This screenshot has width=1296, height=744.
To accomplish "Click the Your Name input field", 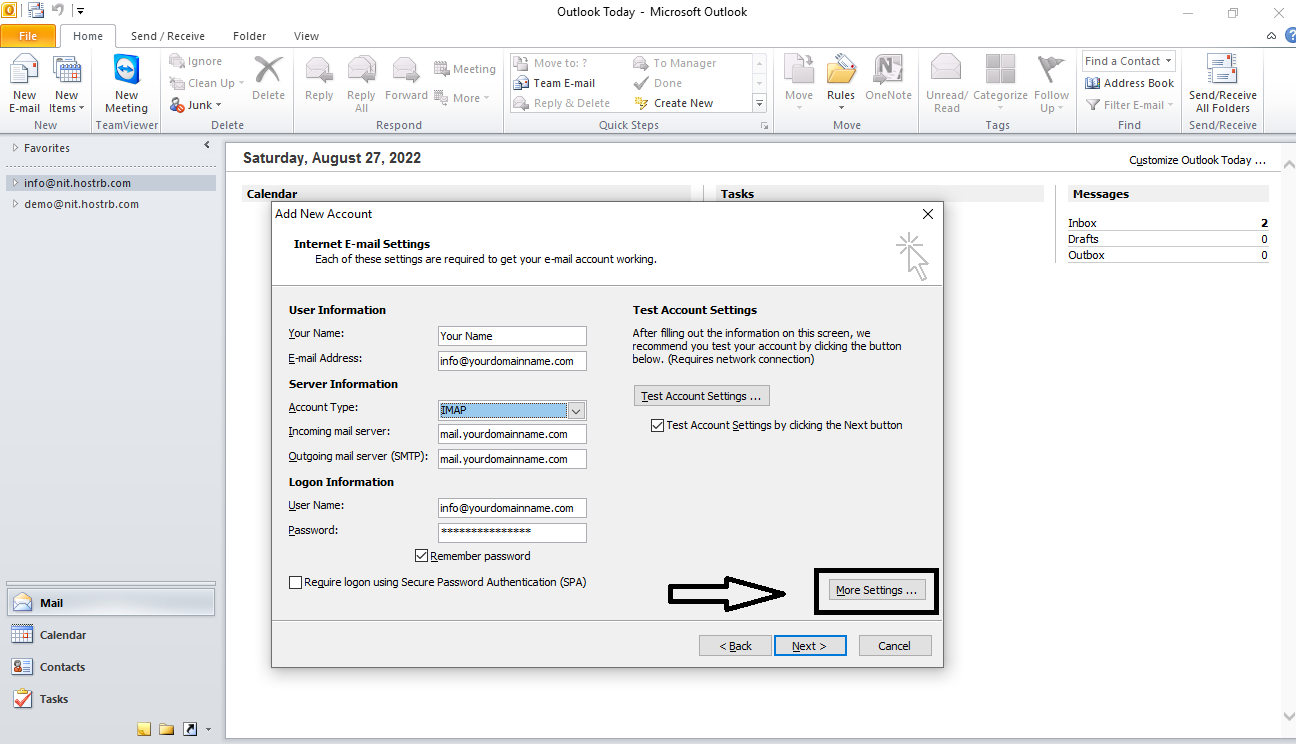I will [x=512, y=336].
